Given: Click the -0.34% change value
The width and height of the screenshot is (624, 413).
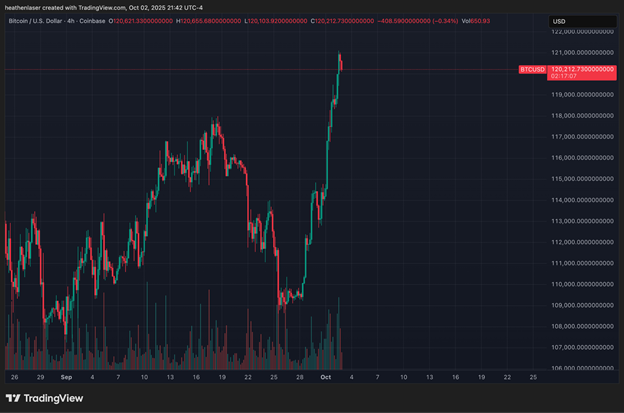Looking at the screenshot, I should coord(429,20).
